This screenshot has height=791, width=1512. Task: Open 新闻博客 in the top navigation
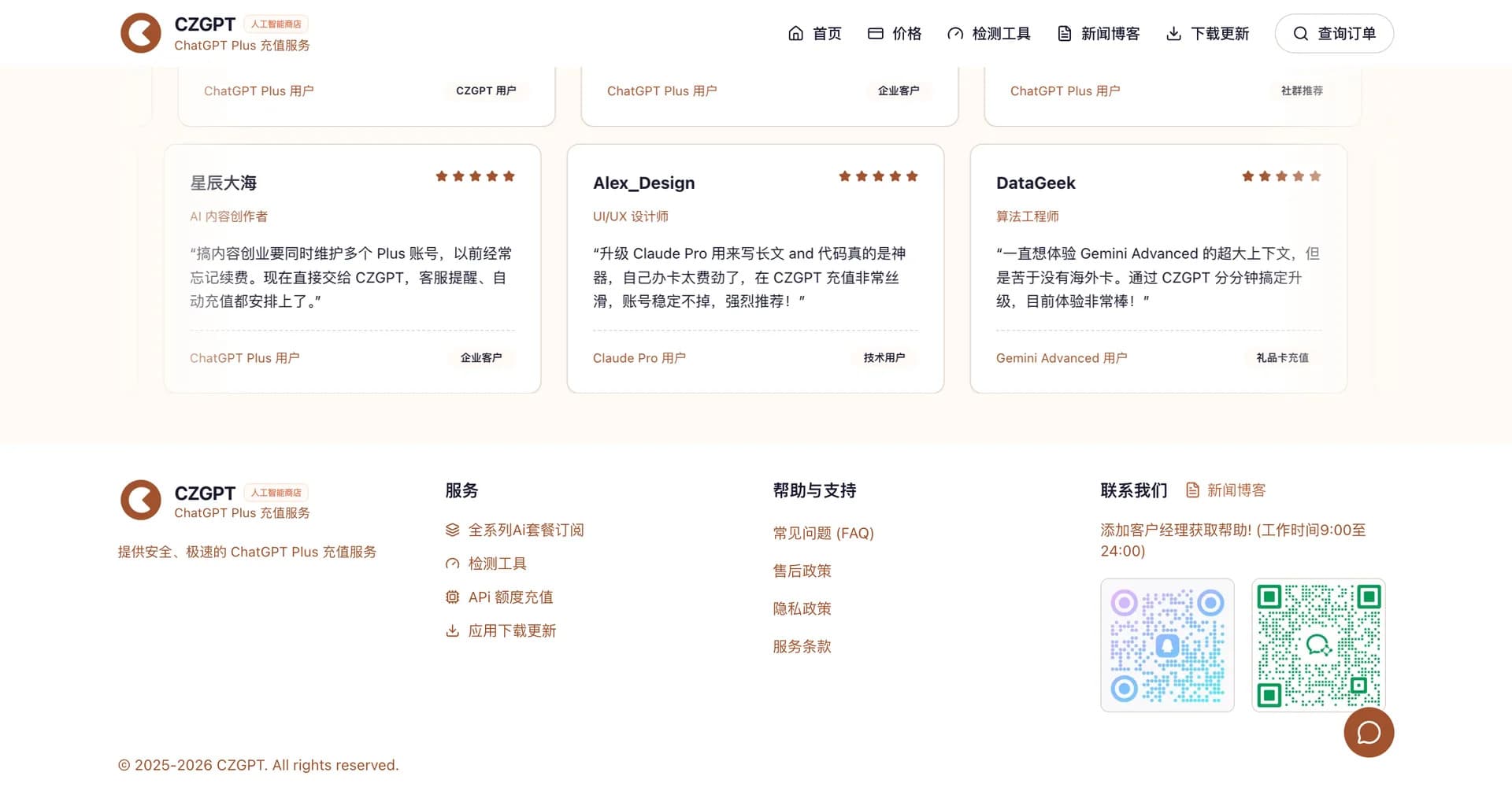(1099, 33)
